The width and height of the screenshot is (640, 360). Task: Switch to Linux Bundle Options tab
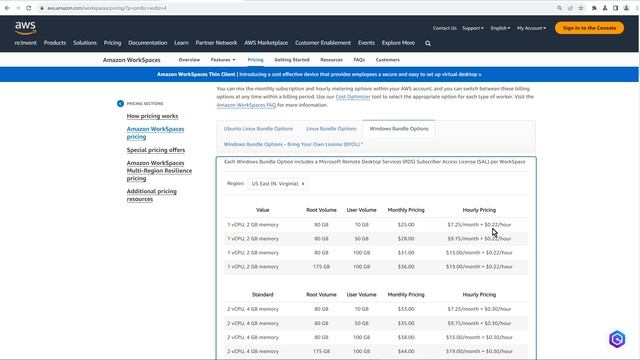pyautogui.click(x=331, y=129)
